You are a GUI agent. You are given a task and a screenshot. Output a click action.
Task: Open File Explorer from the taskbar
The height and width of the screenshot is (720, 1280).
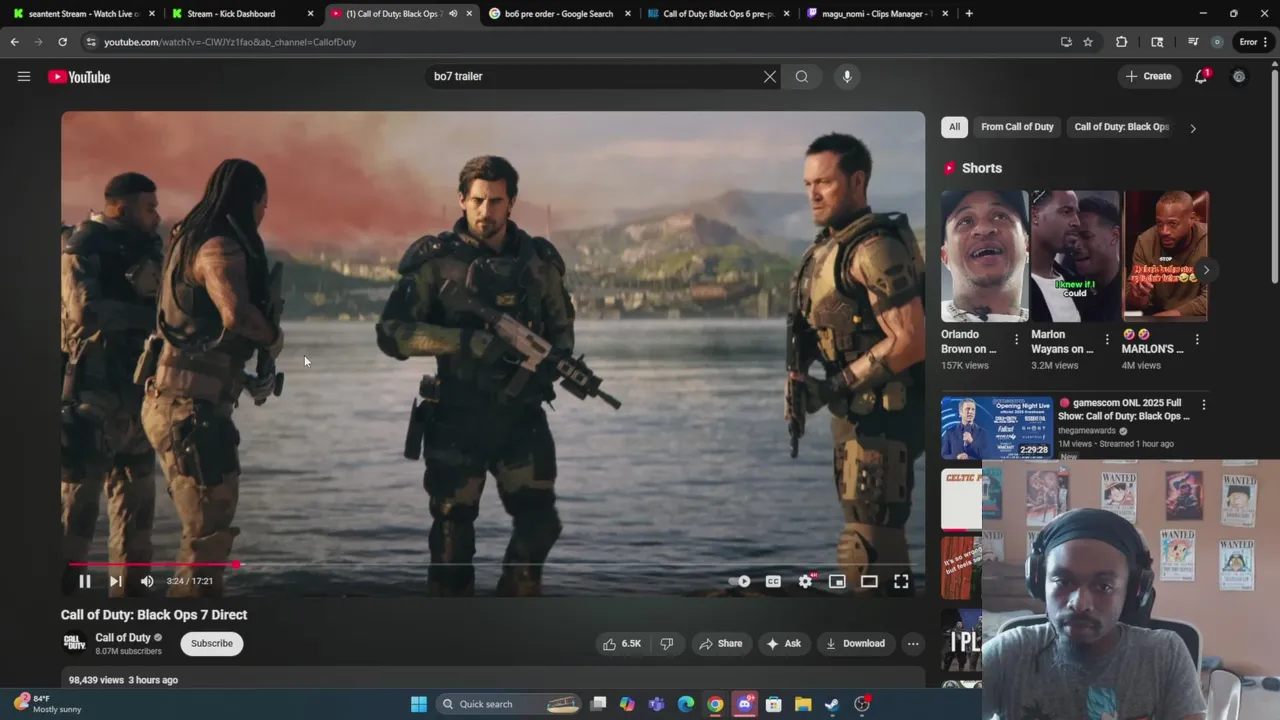pos(803,704)
